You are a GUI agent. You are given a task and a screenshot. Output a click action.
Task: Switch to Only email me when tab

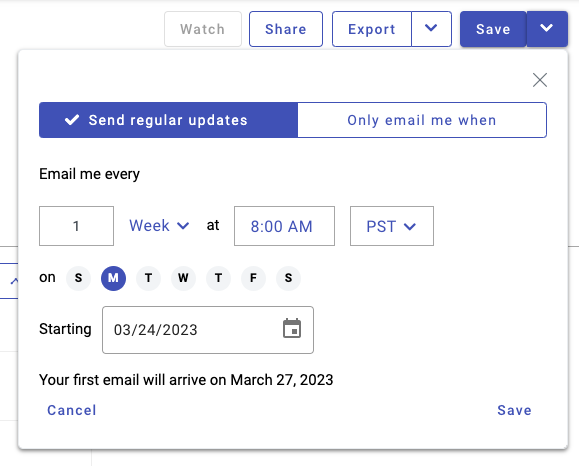pyautogui.click(x=422, y=120)
